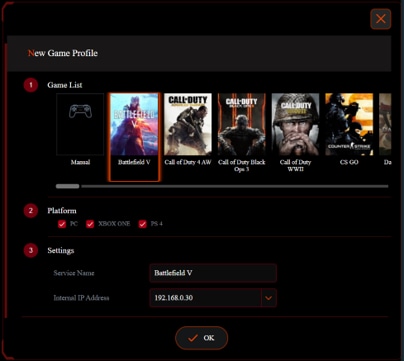Click the PS 4 platform label
This screenshot has height=361, width=404.
coord(157,224)
